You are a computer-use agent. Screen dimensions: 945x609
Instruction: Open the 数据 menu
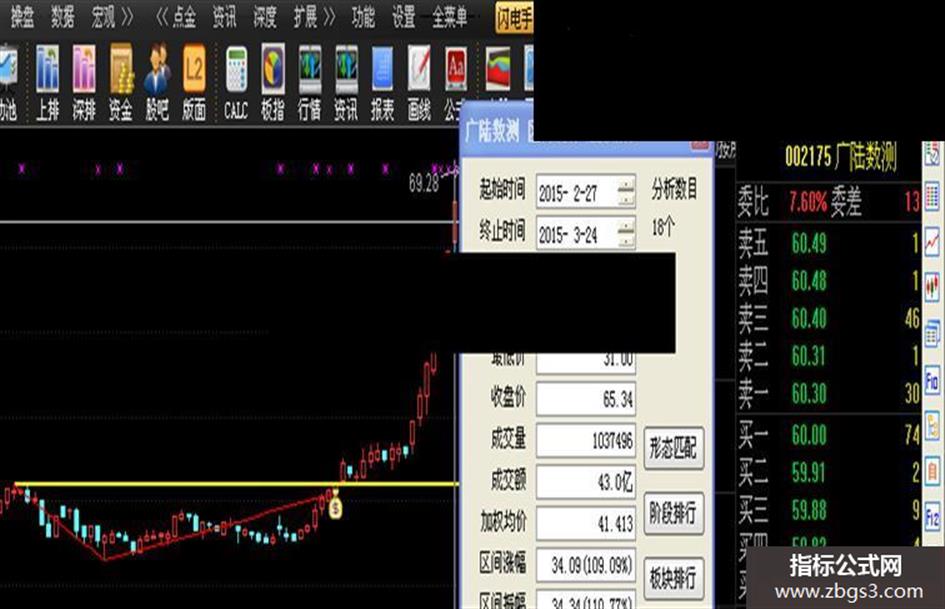click(x=63, y=17)
